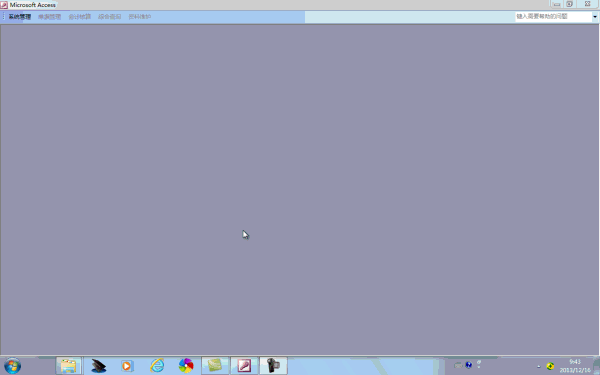Image resolution: width=600 pixels, height=375 pixels.
Task: Open the 资料维护 menu
Action: click(x=140, y=17)
